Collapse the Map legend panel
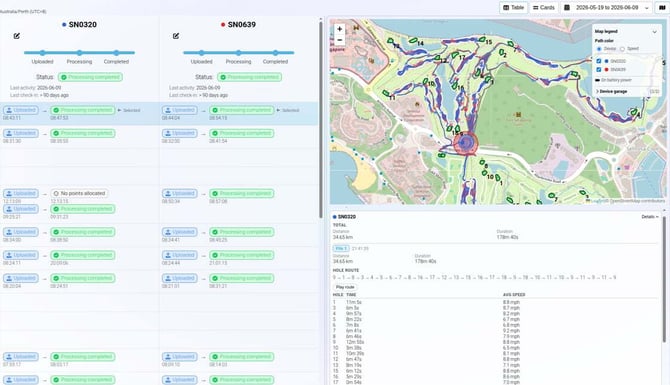The image size is (670, 385). coord(654,32)
